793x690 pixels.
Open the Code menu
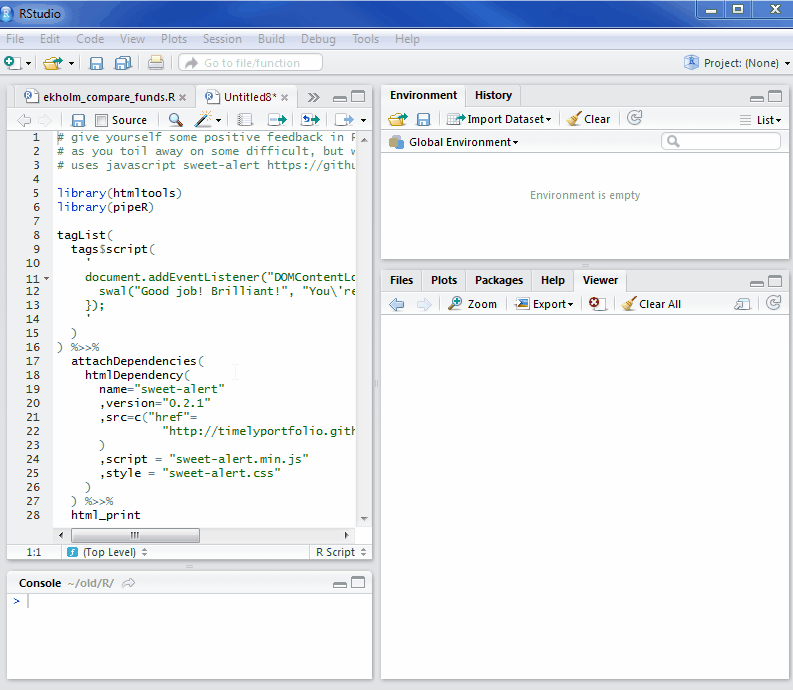90,39
